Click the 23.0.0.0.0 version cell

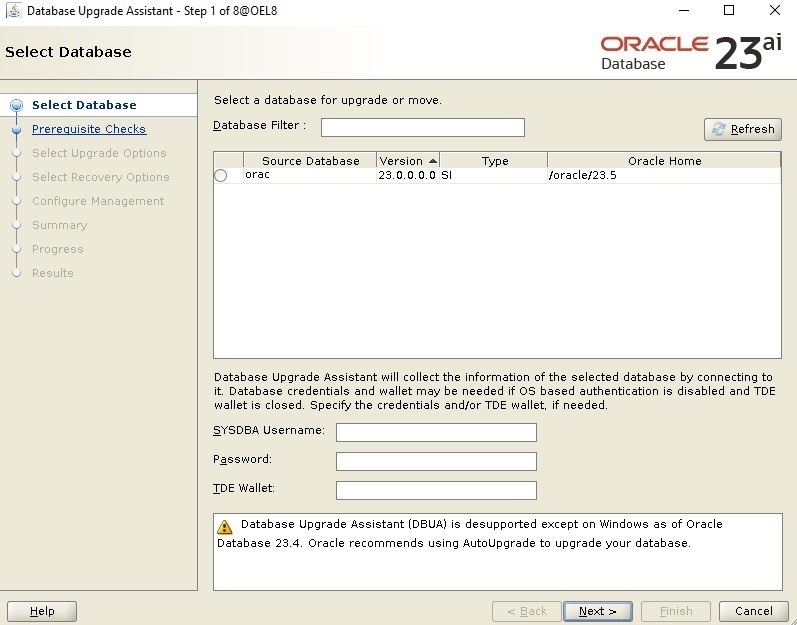(407, 175)
